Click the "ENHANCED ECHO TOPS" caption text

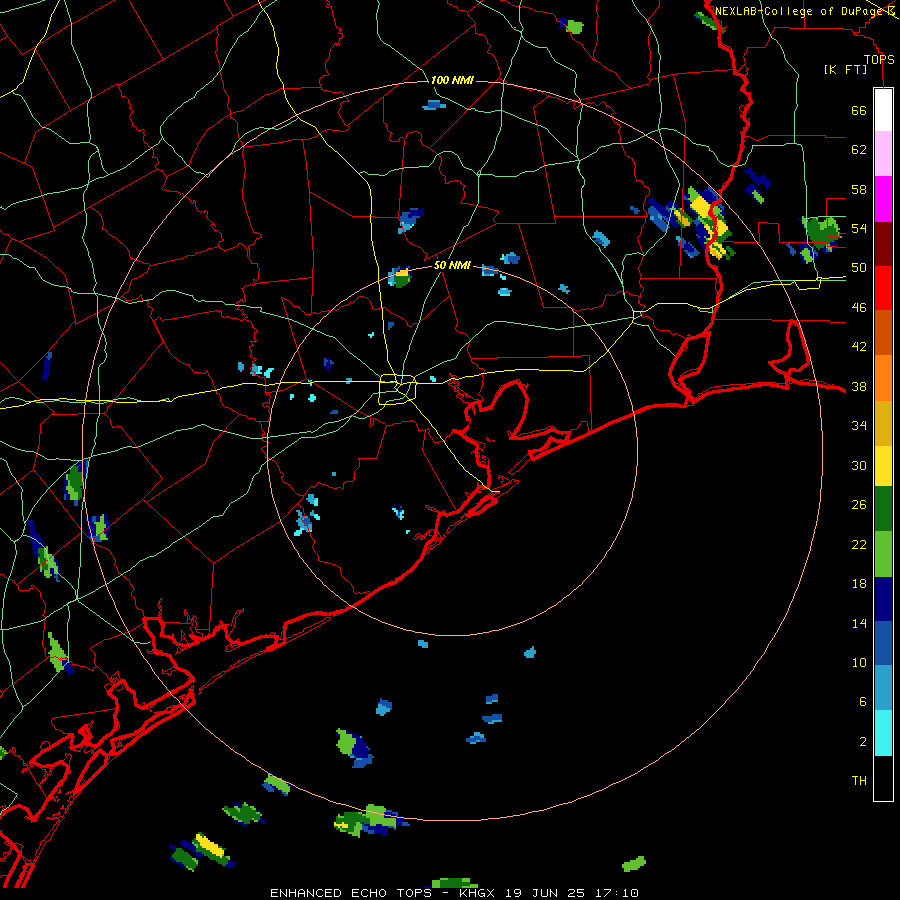pos(351,893)
